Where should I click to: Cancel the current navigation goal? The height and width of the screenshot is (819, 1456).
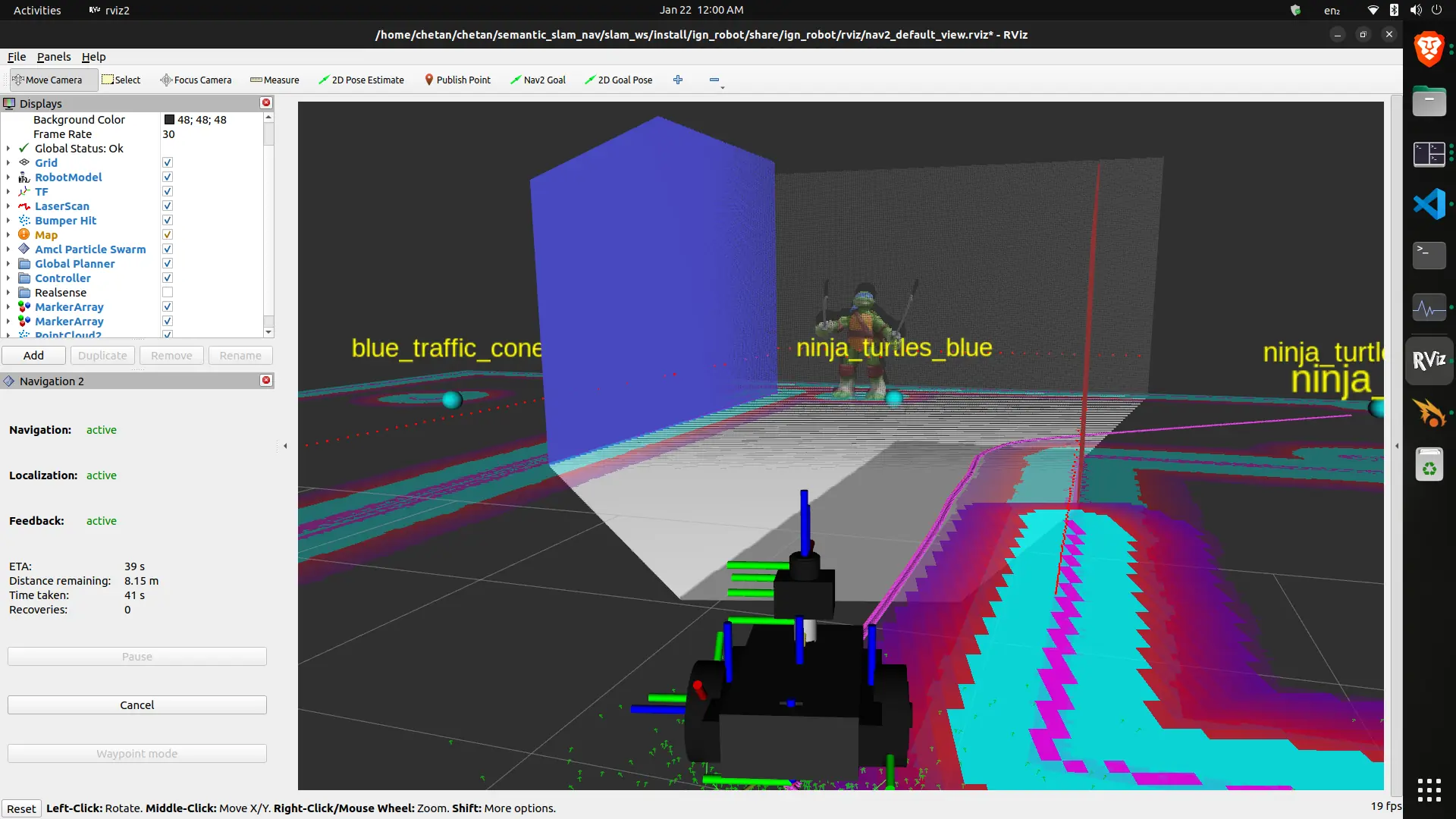136,704
